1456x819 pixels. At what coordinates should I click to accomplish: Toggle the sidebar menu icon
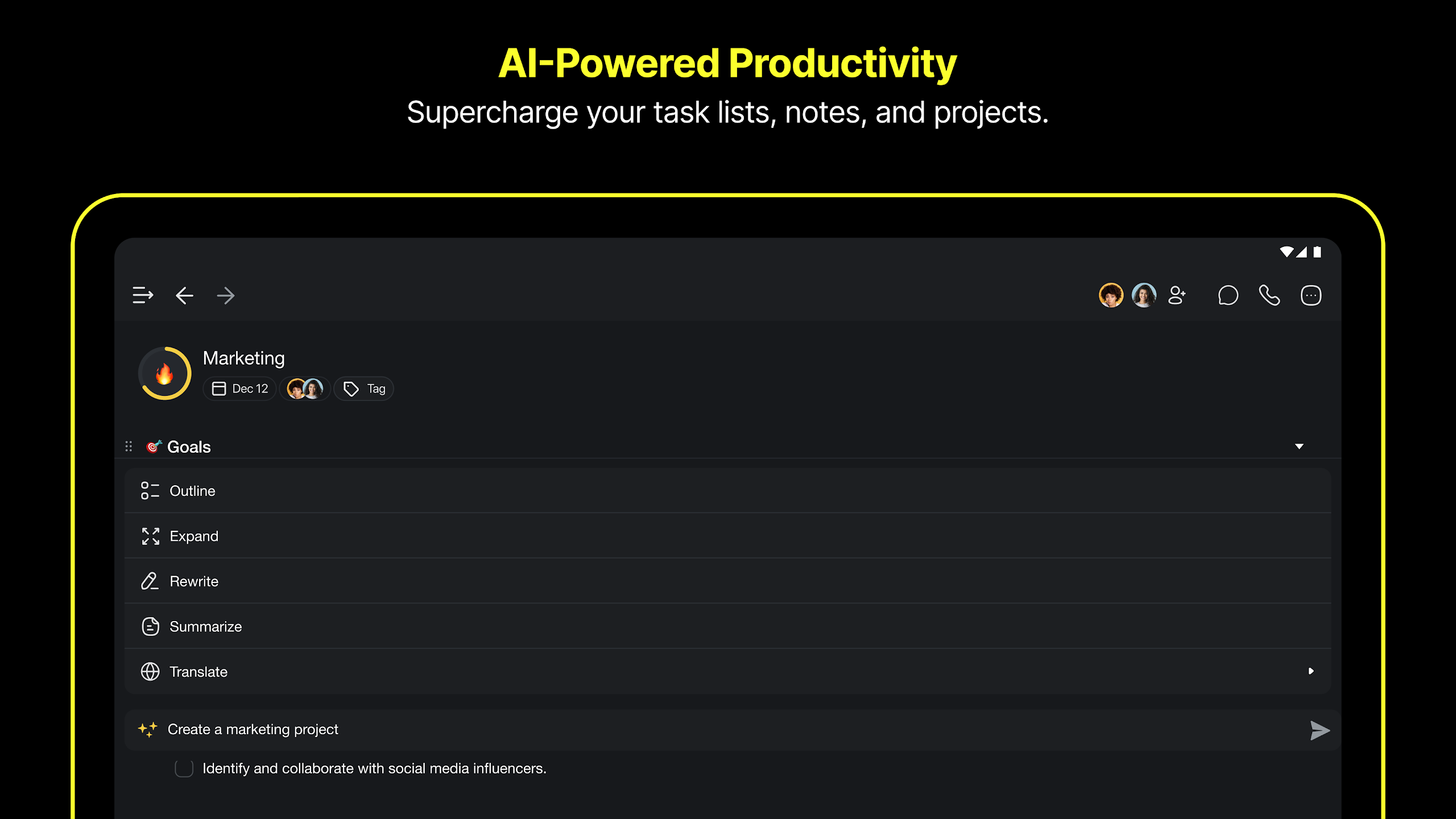point(143,295)
